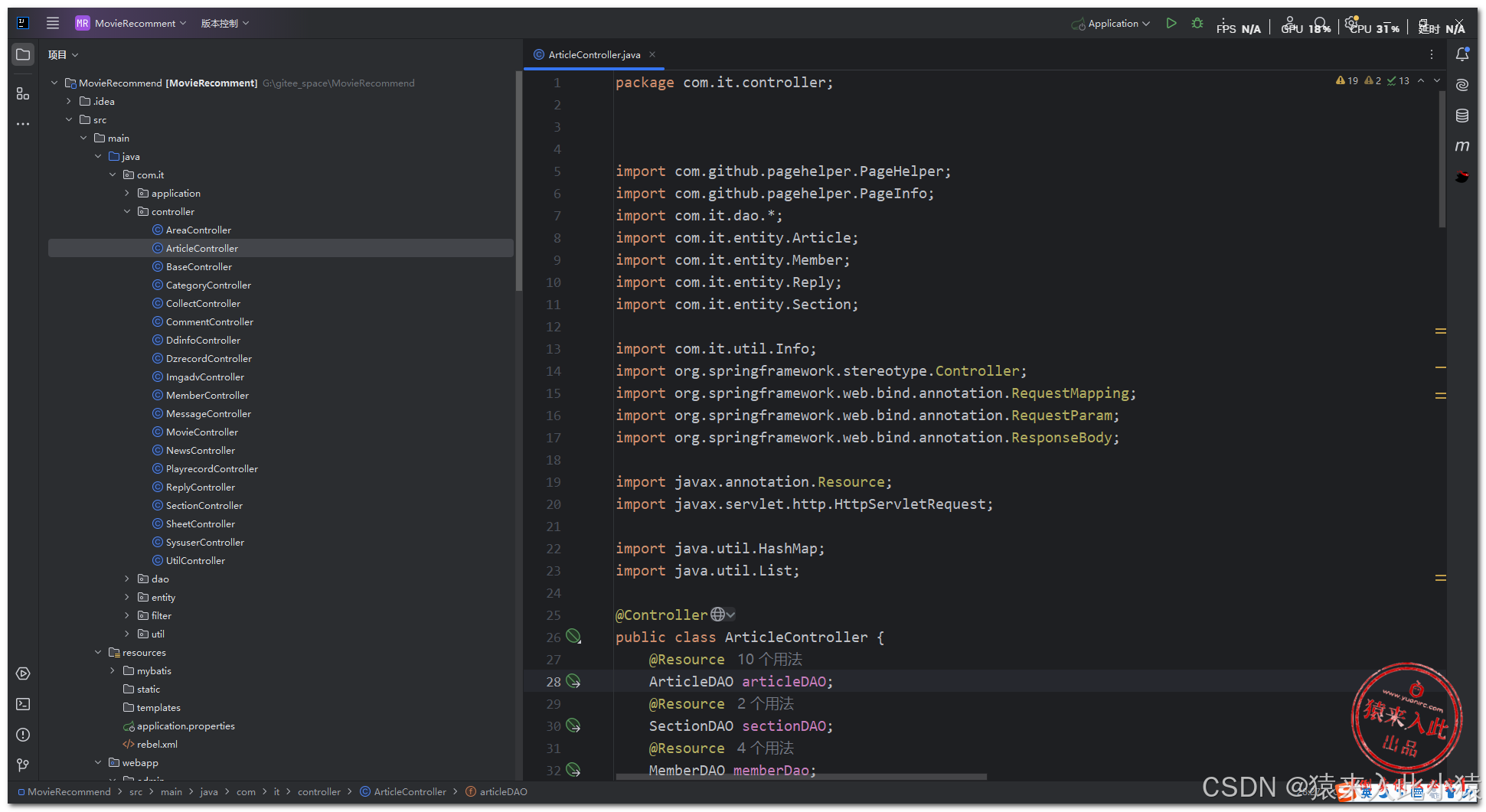Select AreaController in project tree
The width and height of the screenshot is (1486, 812).
(x=198, y=230)
